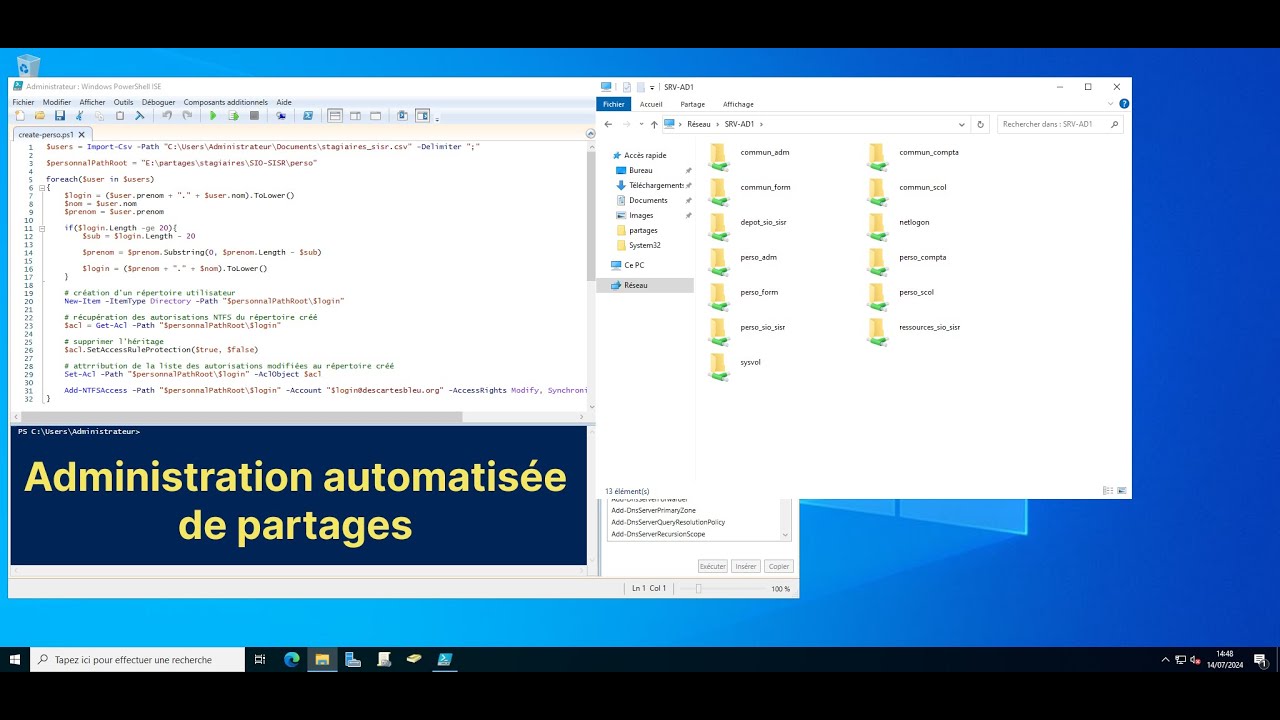Image resolution: width=1280 pixels, height=720 pixels.
Task: Click the Explorer Help question mark icon
Action: [1124, 104]
